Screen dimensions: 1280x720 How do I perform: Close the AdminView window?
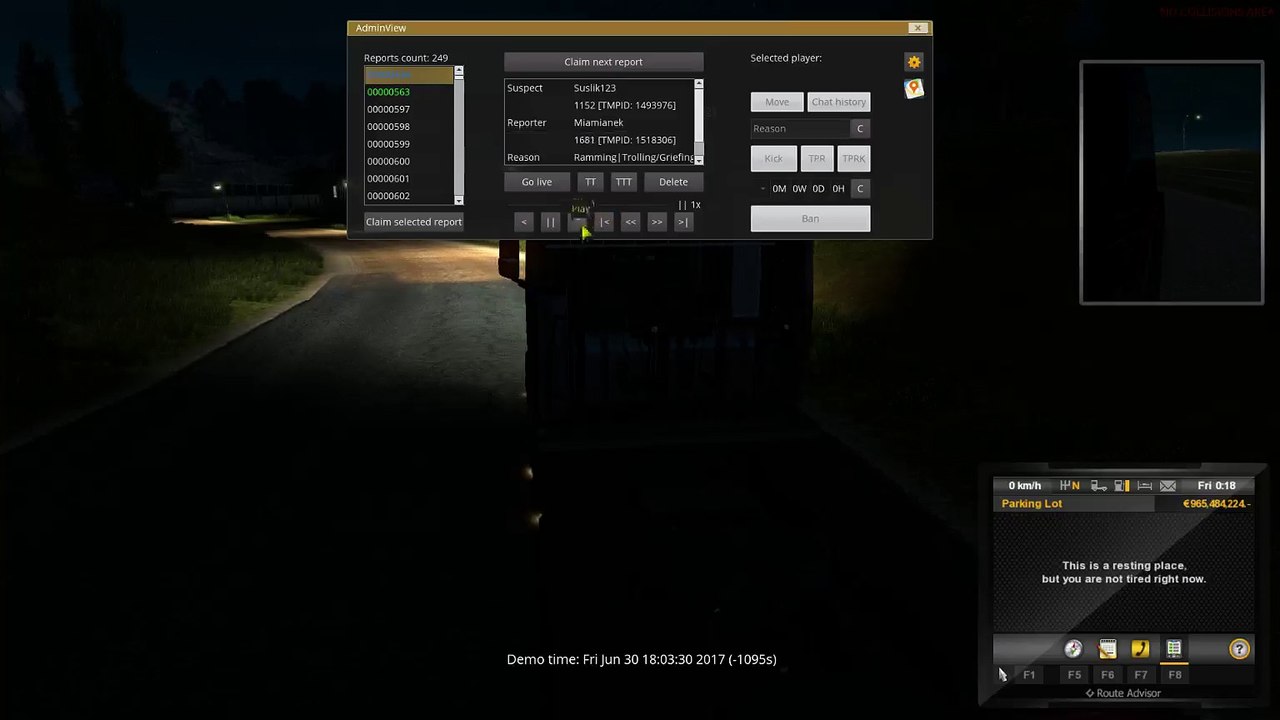tap(918, 28)
